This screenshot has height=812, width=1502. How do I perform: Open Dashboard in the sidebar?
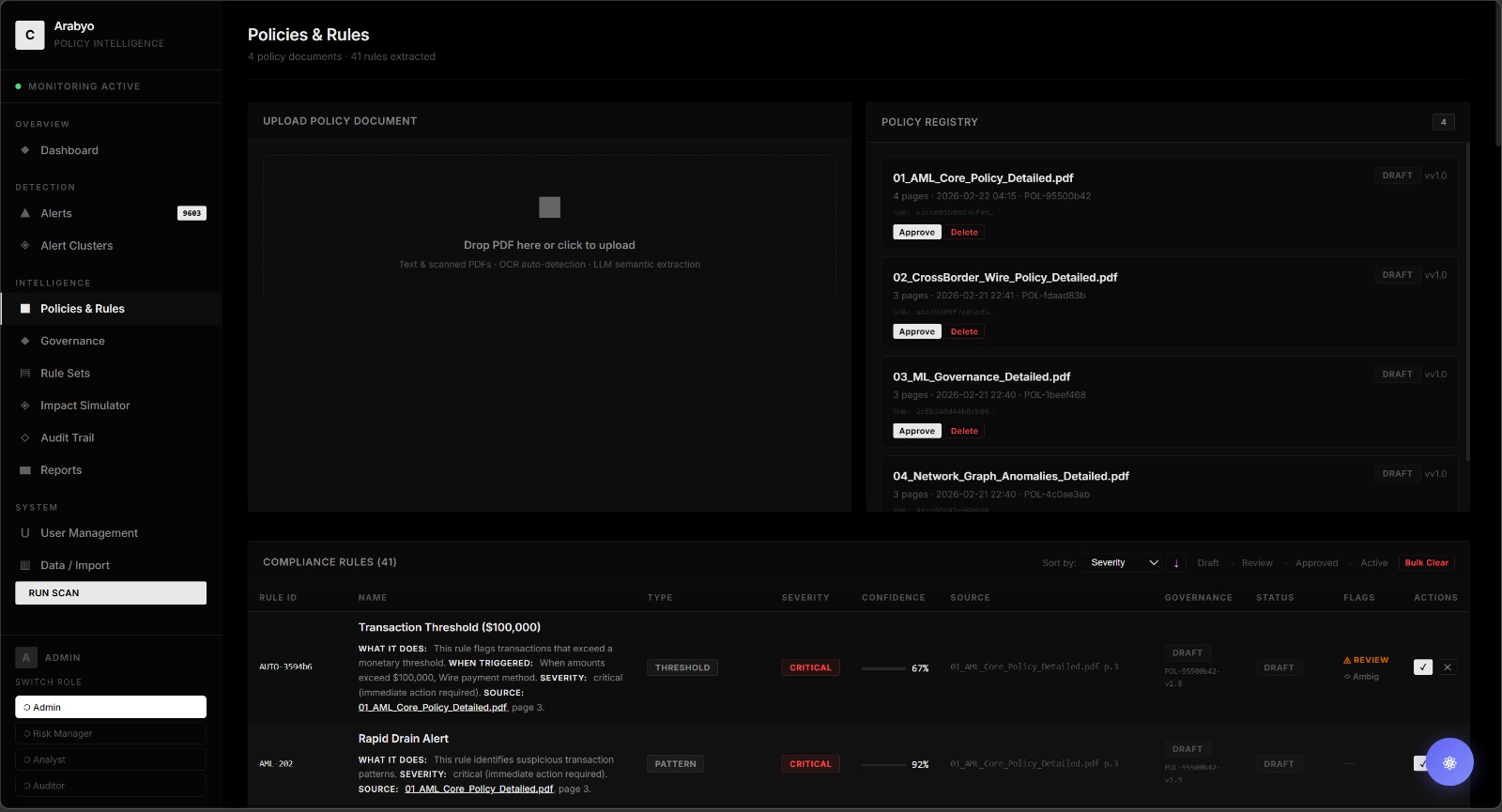coord(111,150)
